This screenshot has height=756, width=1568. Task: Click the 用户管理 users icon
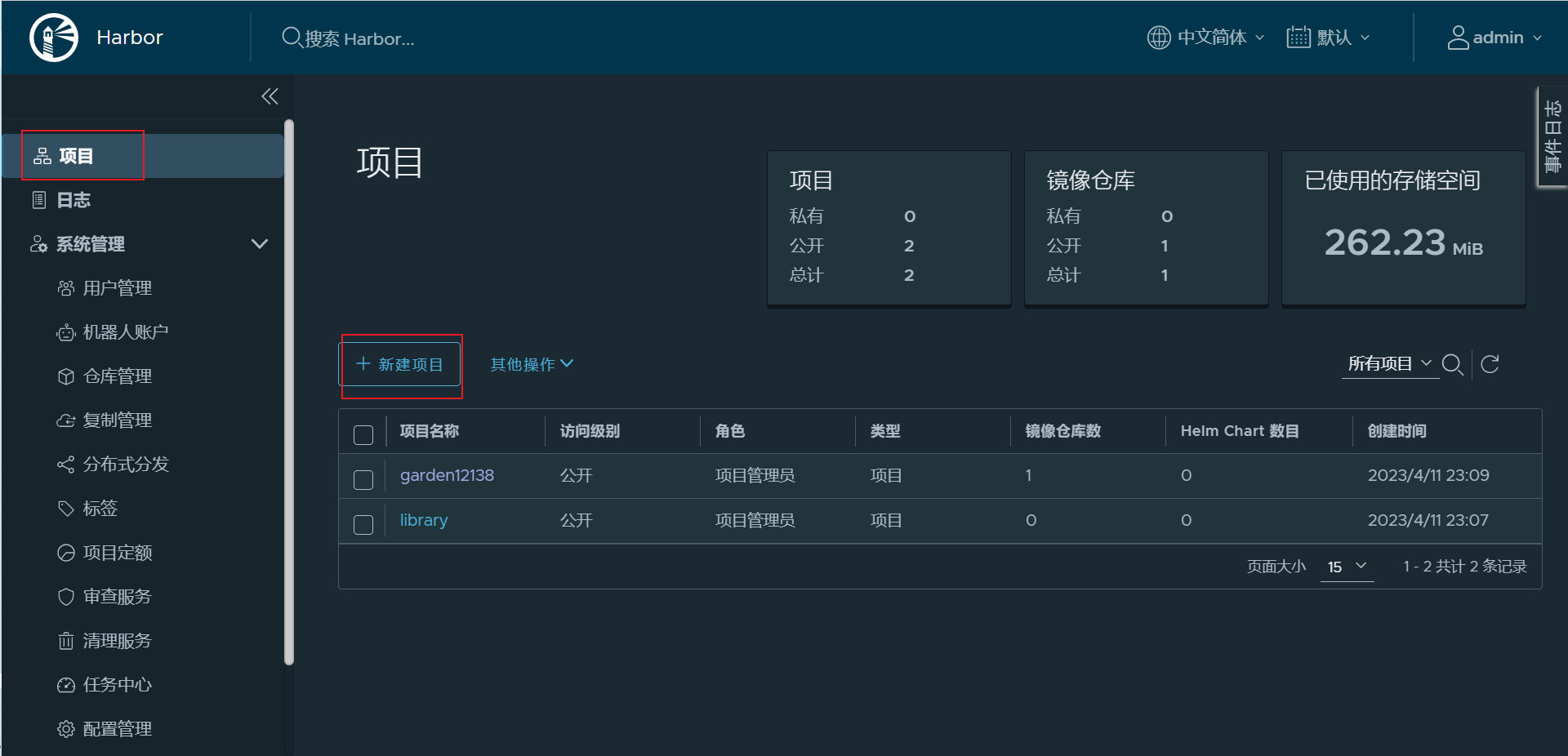tap(66, 288)
